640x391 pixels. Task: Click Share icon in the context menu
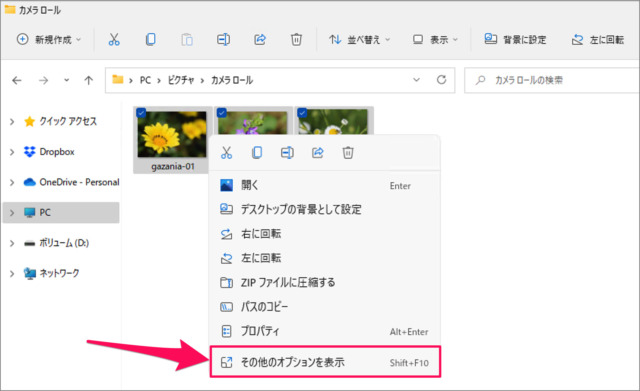tap(318, 153)
